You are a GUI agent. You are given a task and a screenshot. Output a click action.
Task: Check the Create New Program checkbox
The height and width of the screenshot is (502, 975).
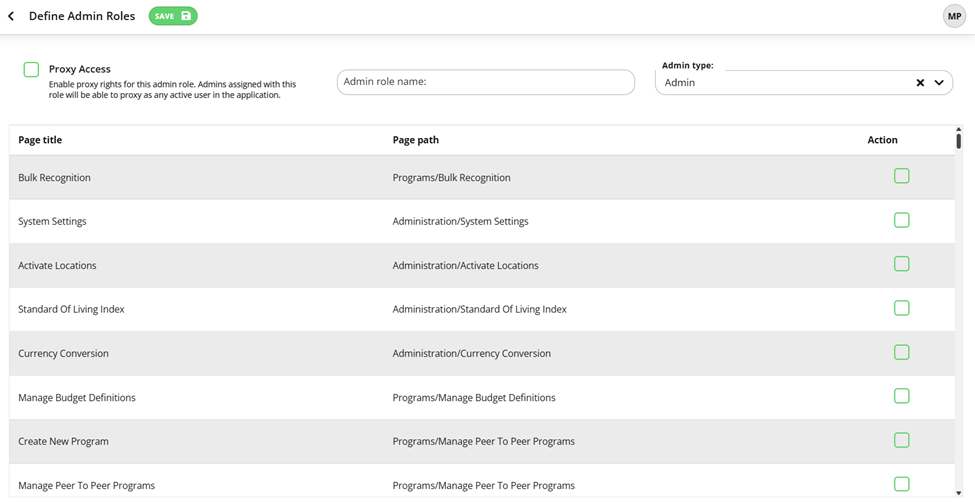(x=902, y=440)
